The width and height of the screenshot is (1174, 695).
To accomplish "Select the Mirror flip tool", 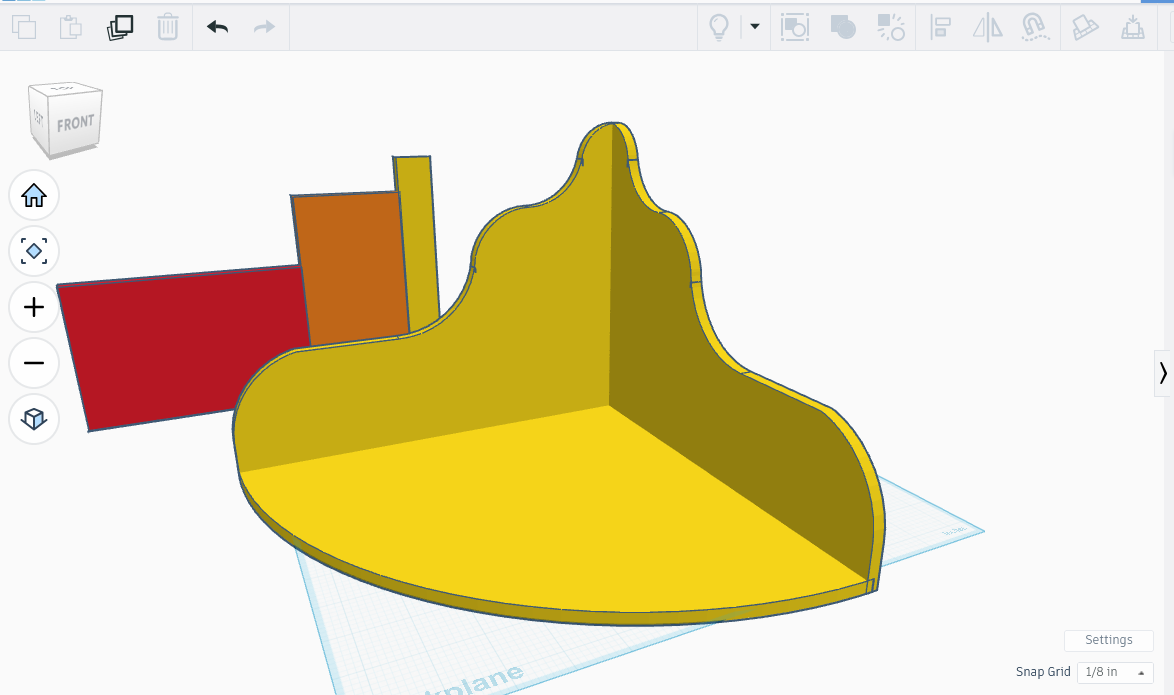I will [x=988, y=27].
